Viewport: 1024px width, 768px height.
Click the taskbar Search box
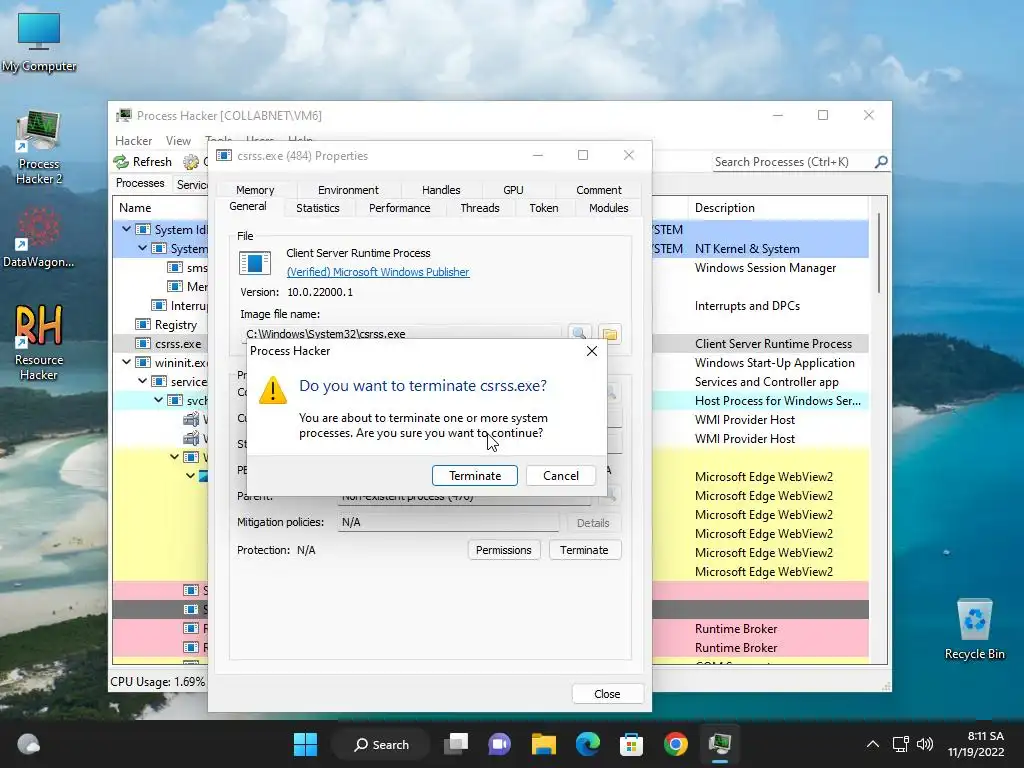pos(381,744)
